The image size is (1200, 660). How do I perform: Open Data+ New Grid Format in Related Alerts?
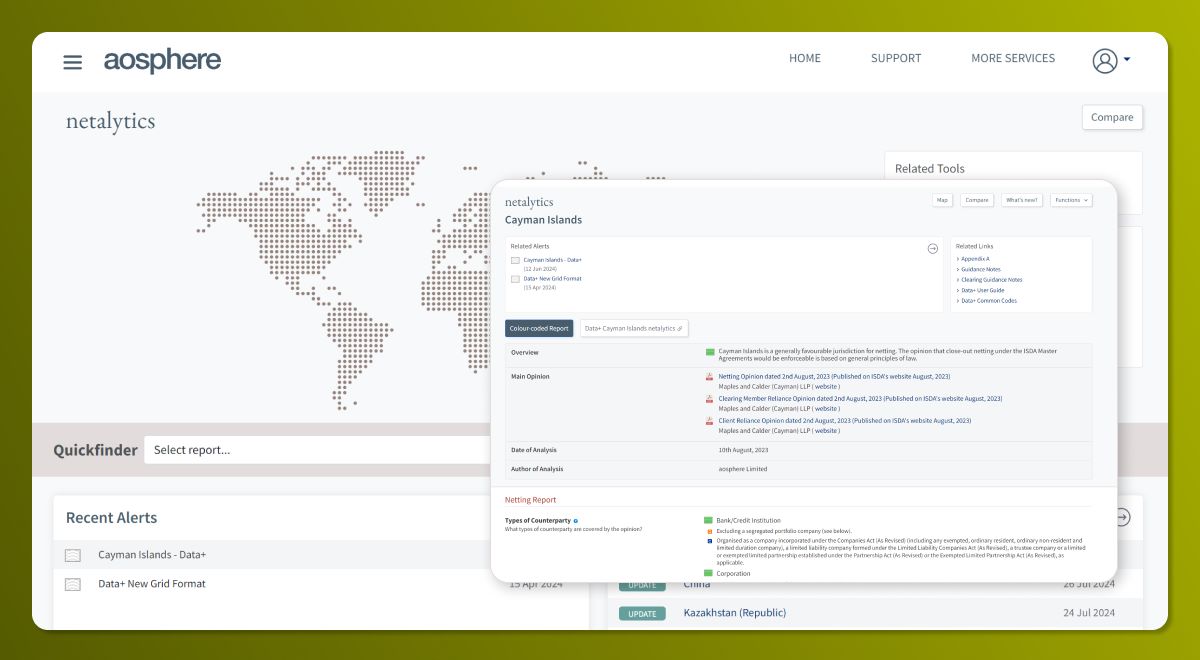coord(552,279)
